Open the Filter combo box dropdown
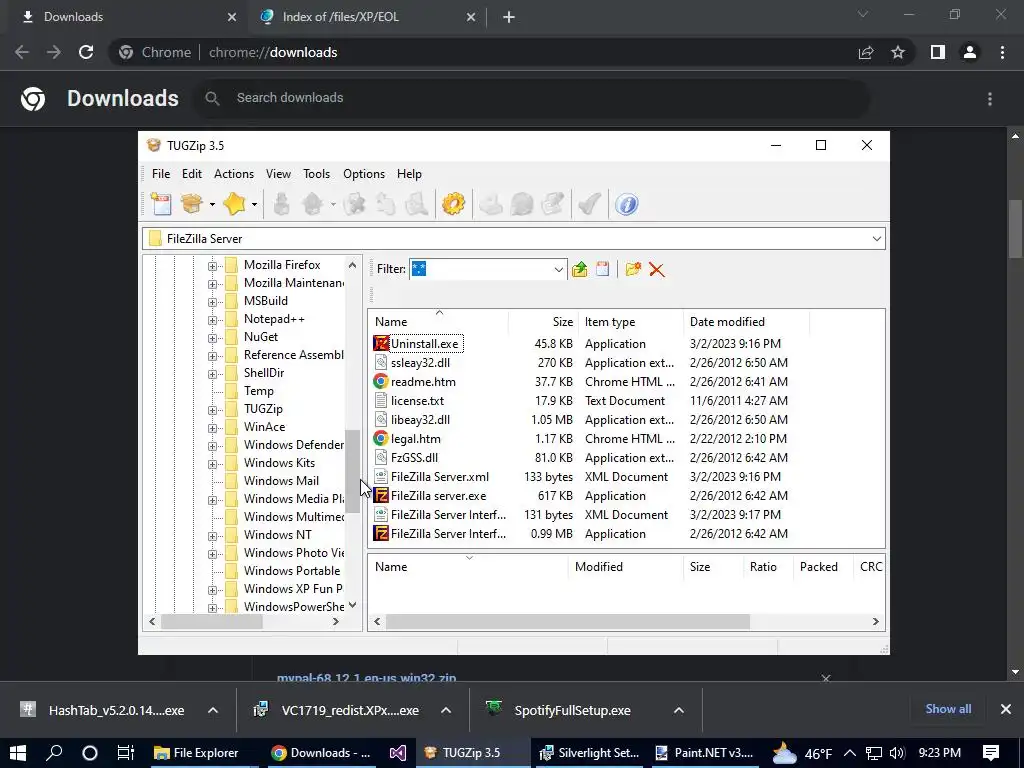Image resolution: width=1024 pixels, height=768 pixels. 558,269
